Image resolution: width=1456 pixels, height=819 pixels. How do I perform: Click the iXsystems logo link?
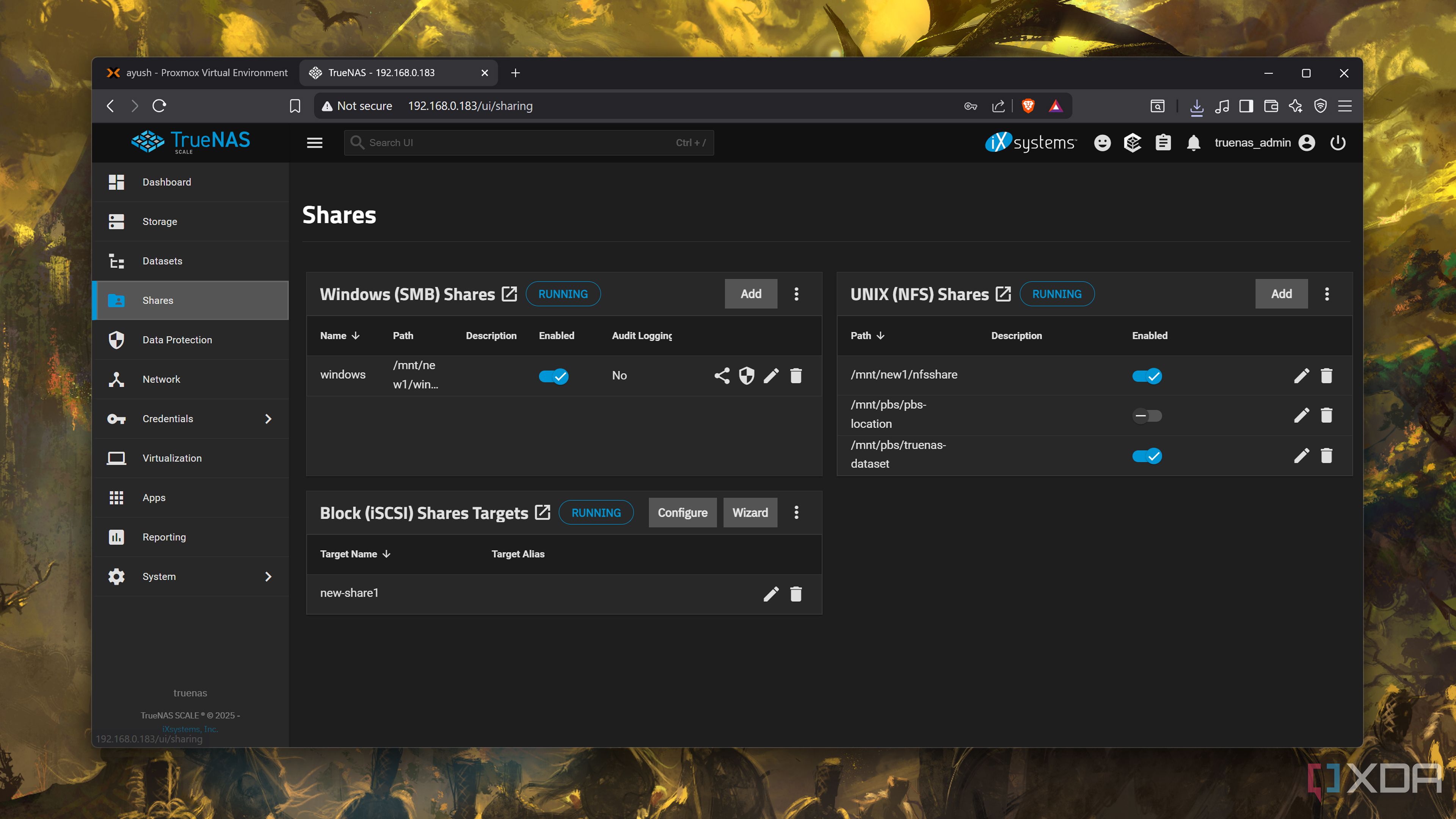[1031, 143]
